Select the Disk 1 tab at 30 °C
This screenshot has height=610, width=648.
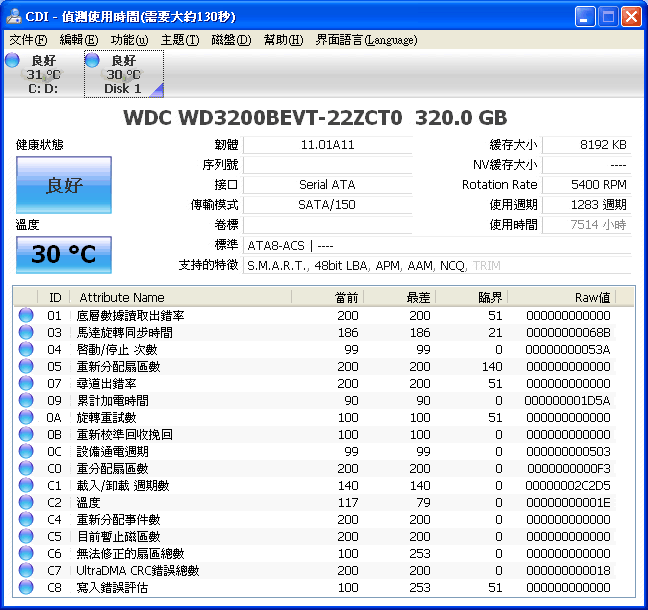click(x=124, y=74)
